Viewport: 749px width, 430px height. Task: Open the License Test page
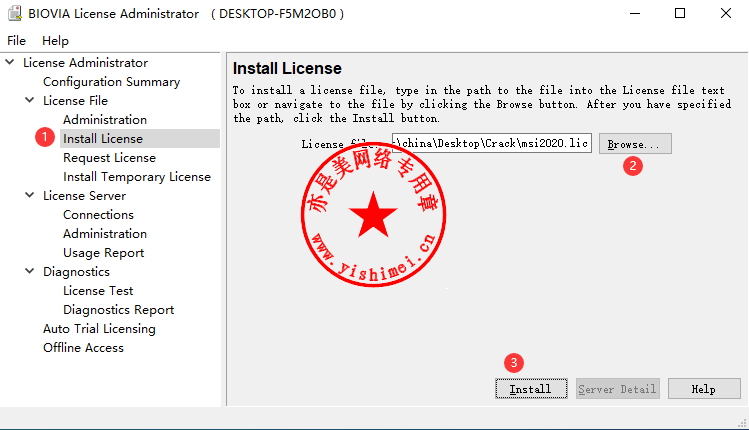pyautogui.click(x=98, y=290)
